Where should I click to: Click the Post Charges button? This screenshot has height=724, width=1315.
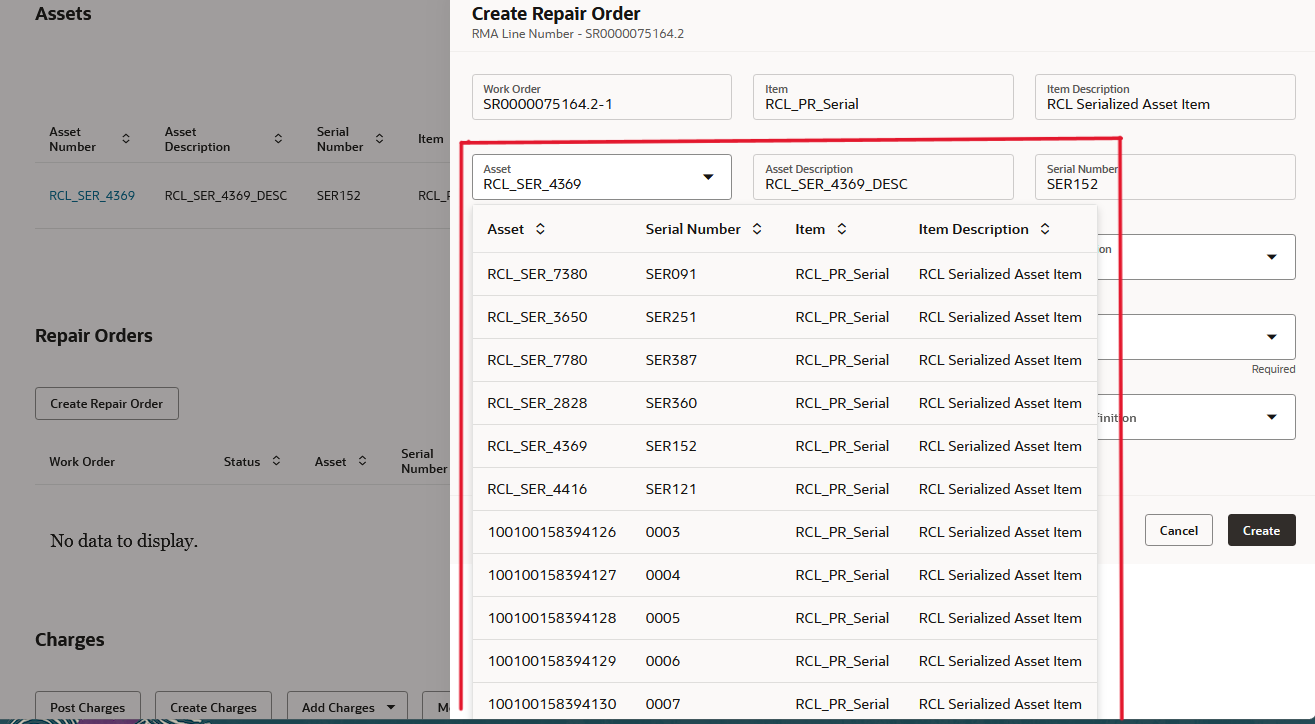point(87,707)
